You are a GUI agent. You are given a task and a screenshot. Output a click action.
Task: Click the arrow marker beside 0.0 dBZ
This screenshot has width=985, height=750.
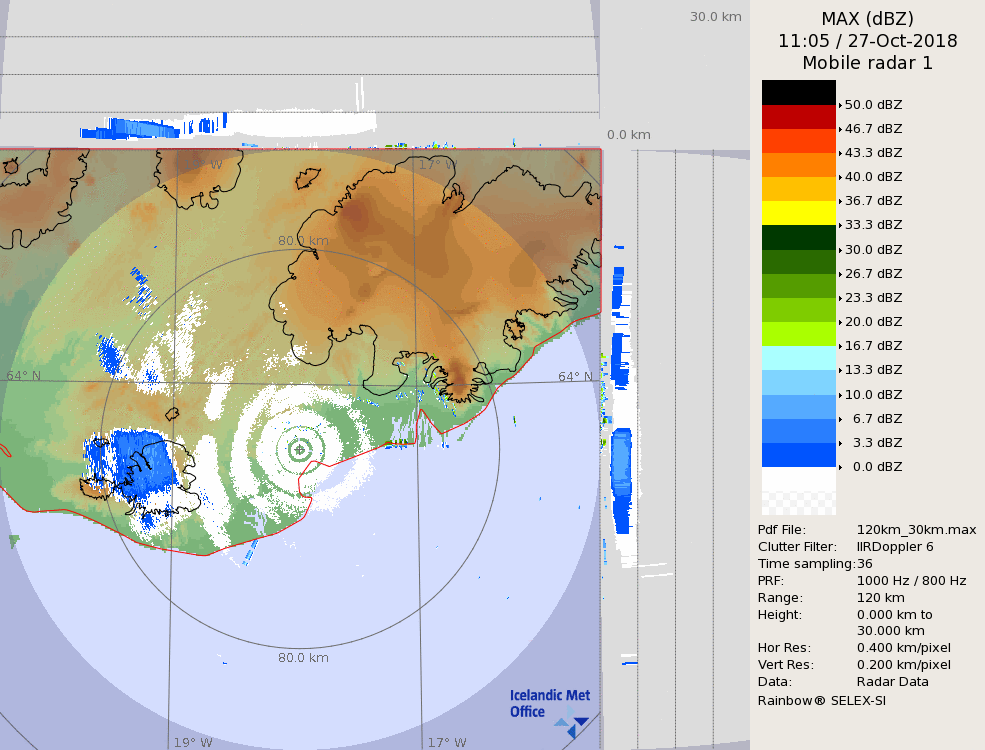840,467
